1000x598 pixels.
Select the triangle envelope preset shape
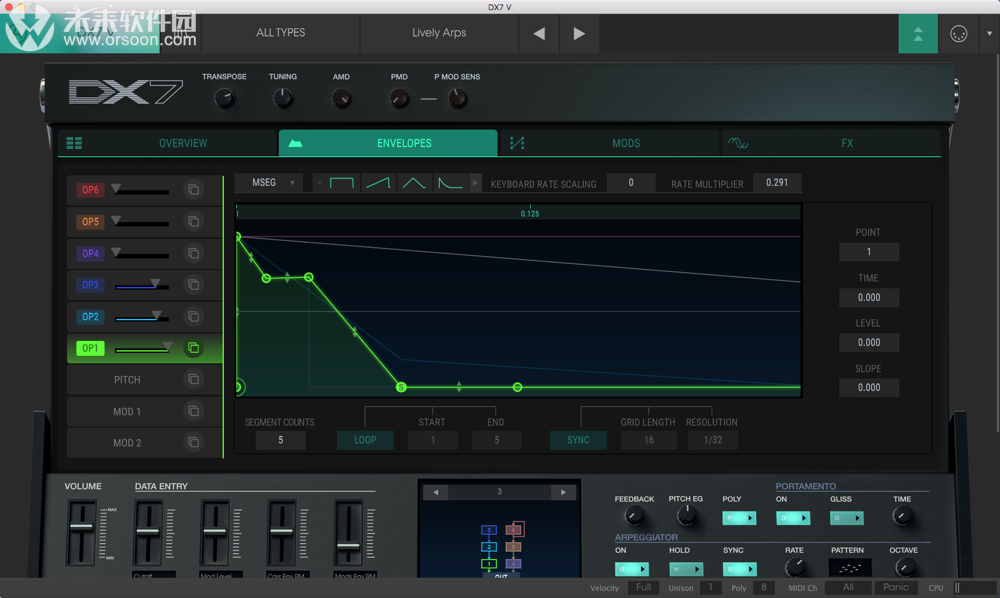(414, 183)
